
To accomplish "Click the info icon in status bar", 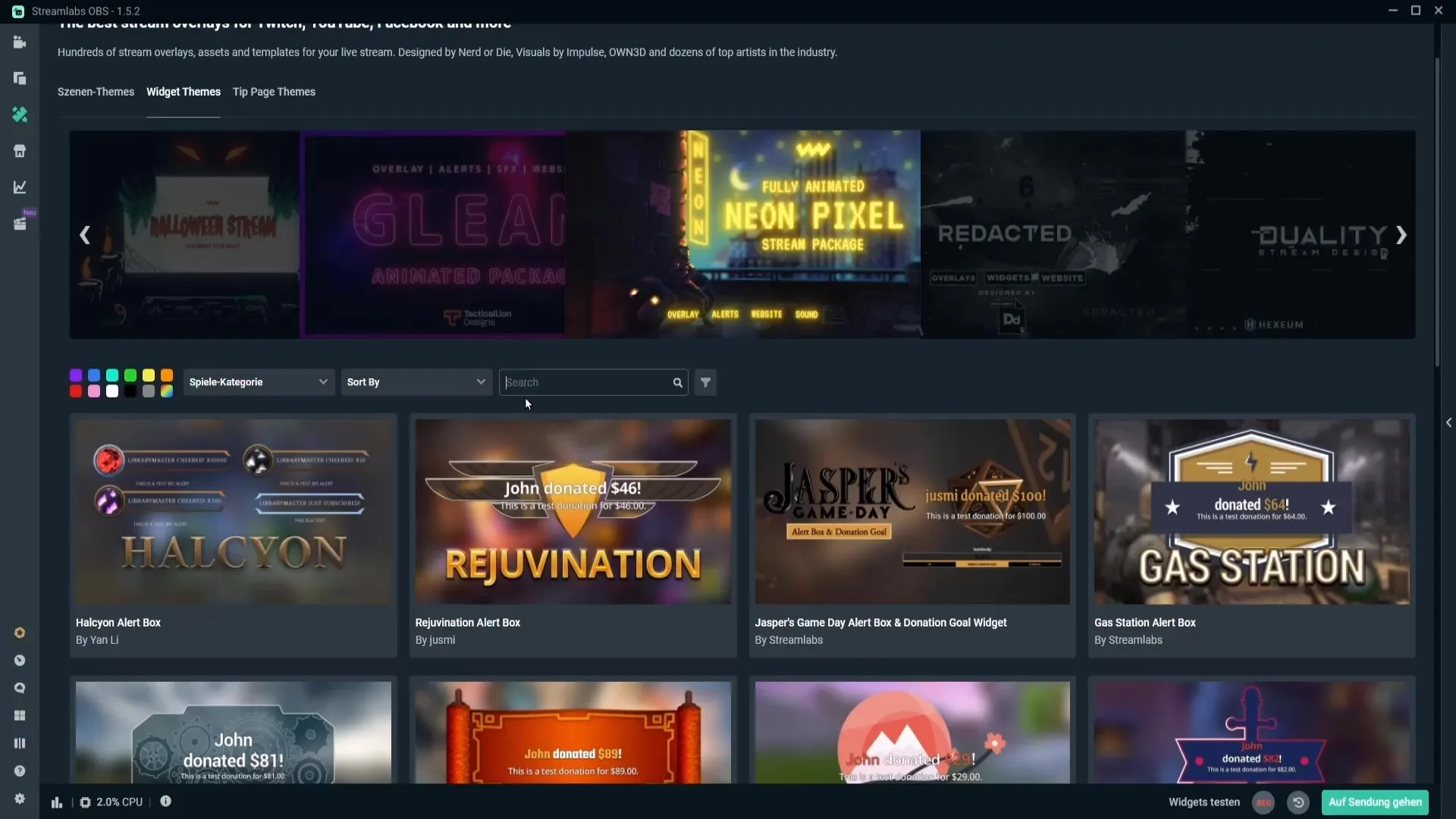I will coord(165,802).
